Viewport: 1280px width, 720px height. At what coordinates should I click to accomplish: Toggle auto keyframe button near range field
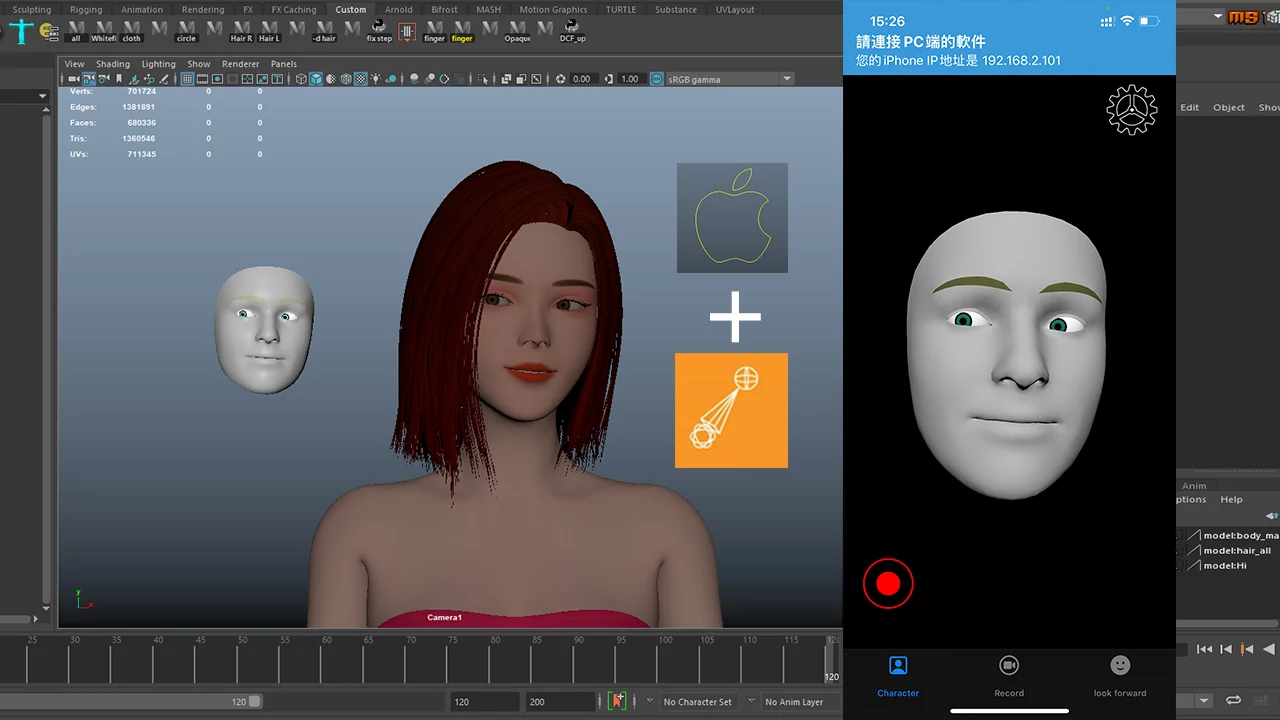click(x=617, y=701)
